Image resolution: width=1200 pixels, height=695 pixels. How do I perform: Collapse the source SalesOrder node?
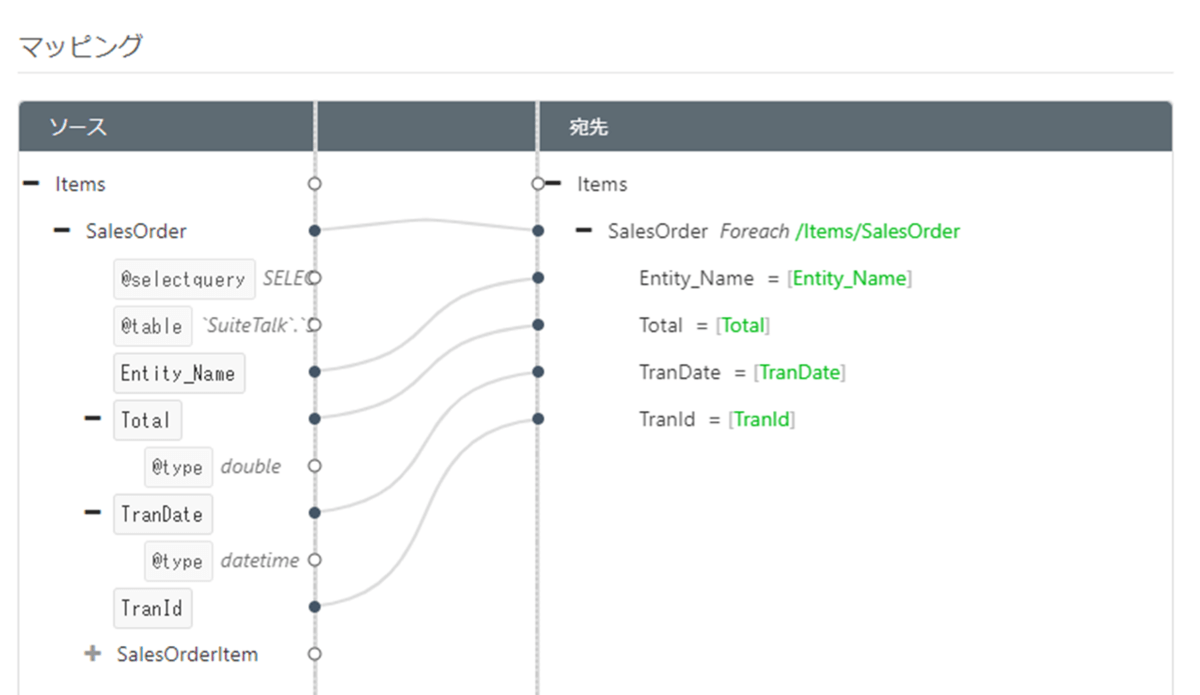[x=62, y=231]
